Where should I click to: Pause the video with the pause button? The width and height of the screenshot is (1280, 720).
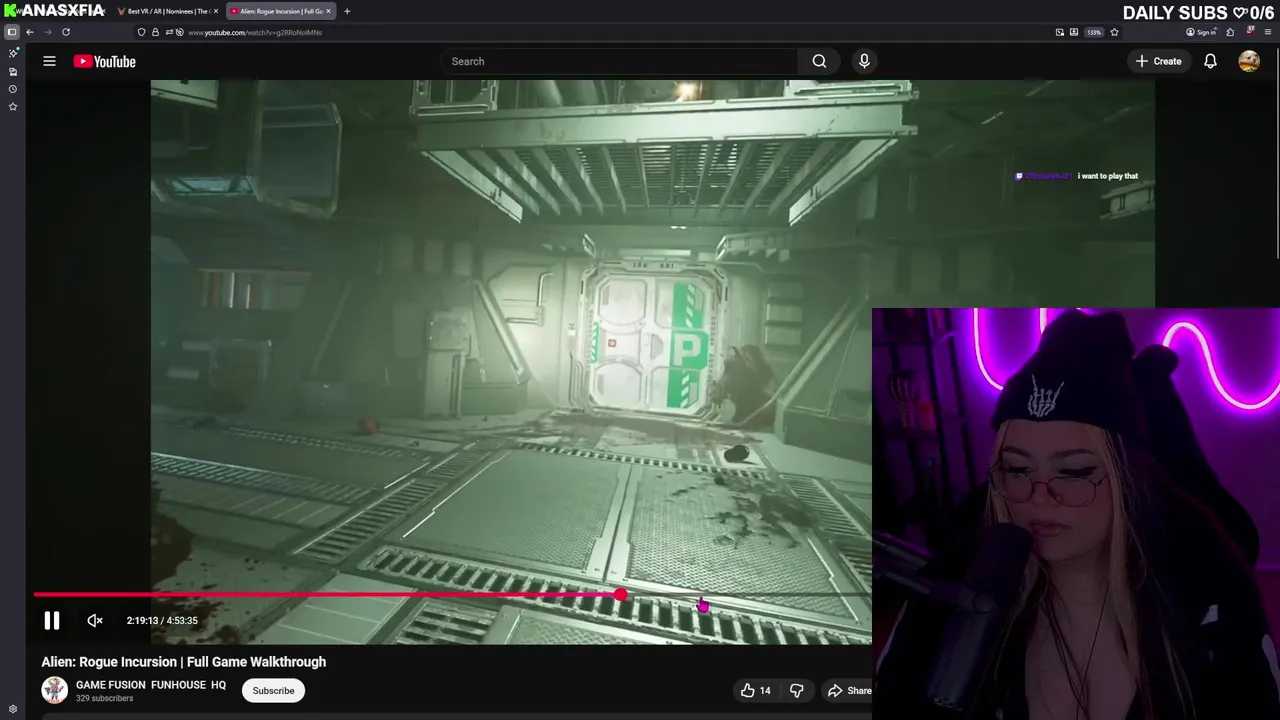(x=52, y=620)
